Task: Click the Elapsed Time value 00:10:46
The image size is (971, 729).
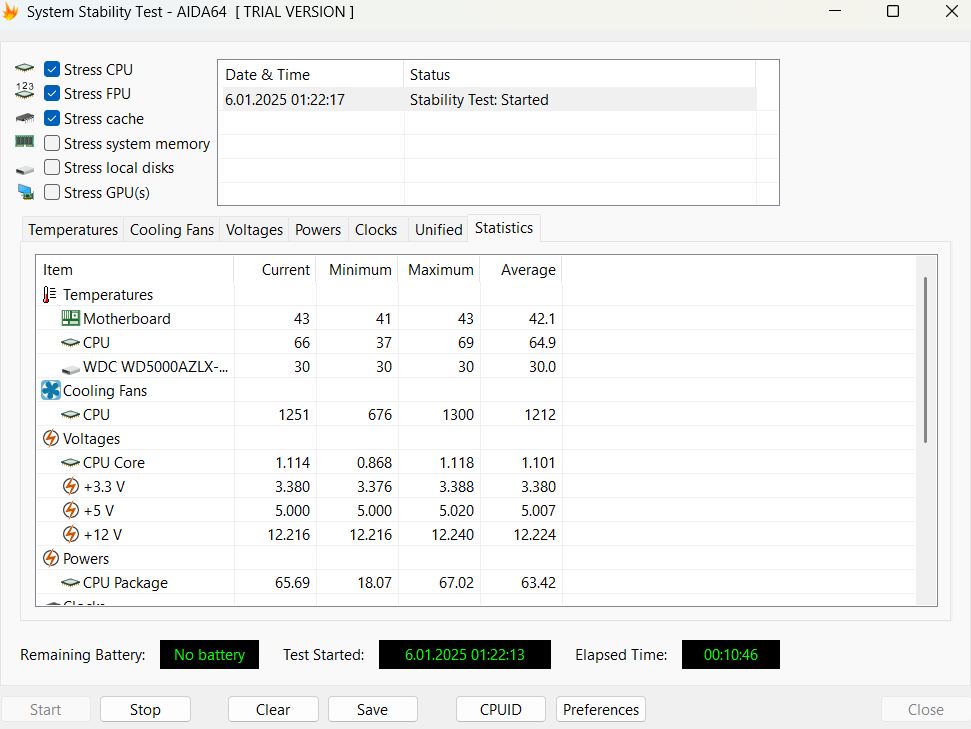Action: coord(731,655)
